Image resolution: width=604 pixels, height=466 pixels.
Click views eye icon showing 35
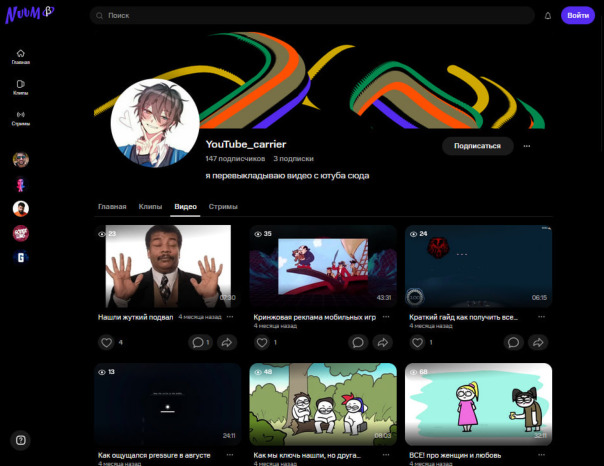(258, 234)
